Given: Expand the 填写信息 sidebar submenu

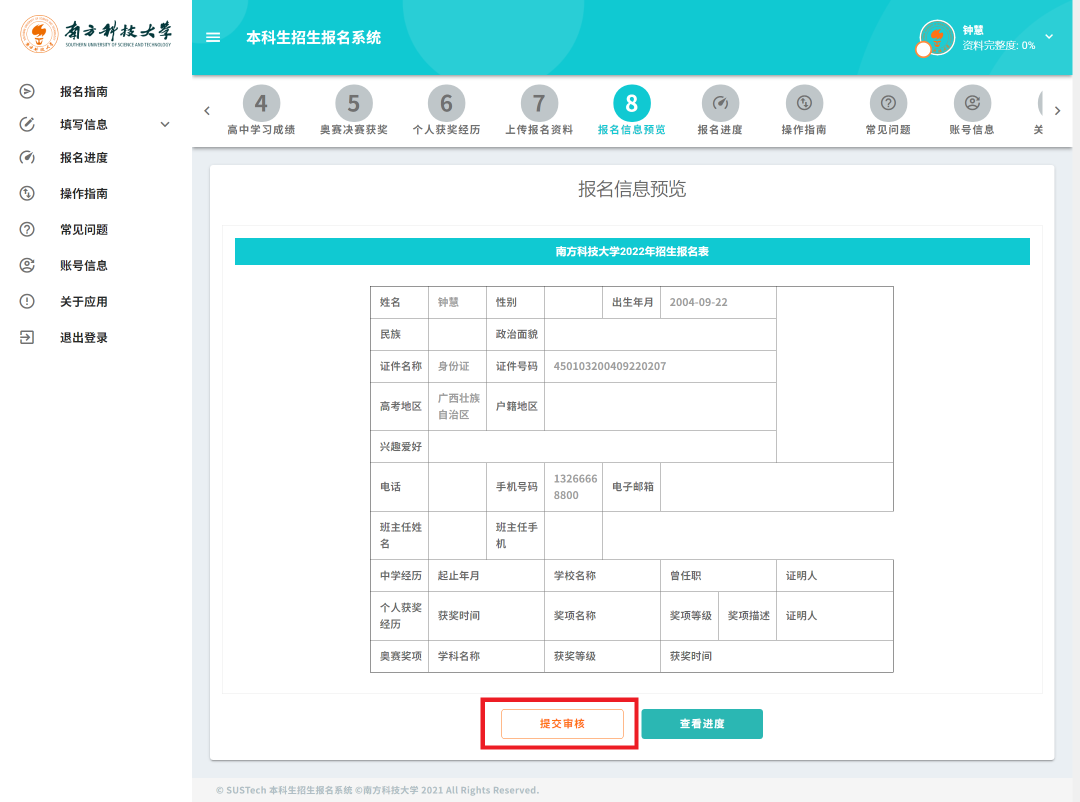Looking at the screenshot, I should pos(165,125).
